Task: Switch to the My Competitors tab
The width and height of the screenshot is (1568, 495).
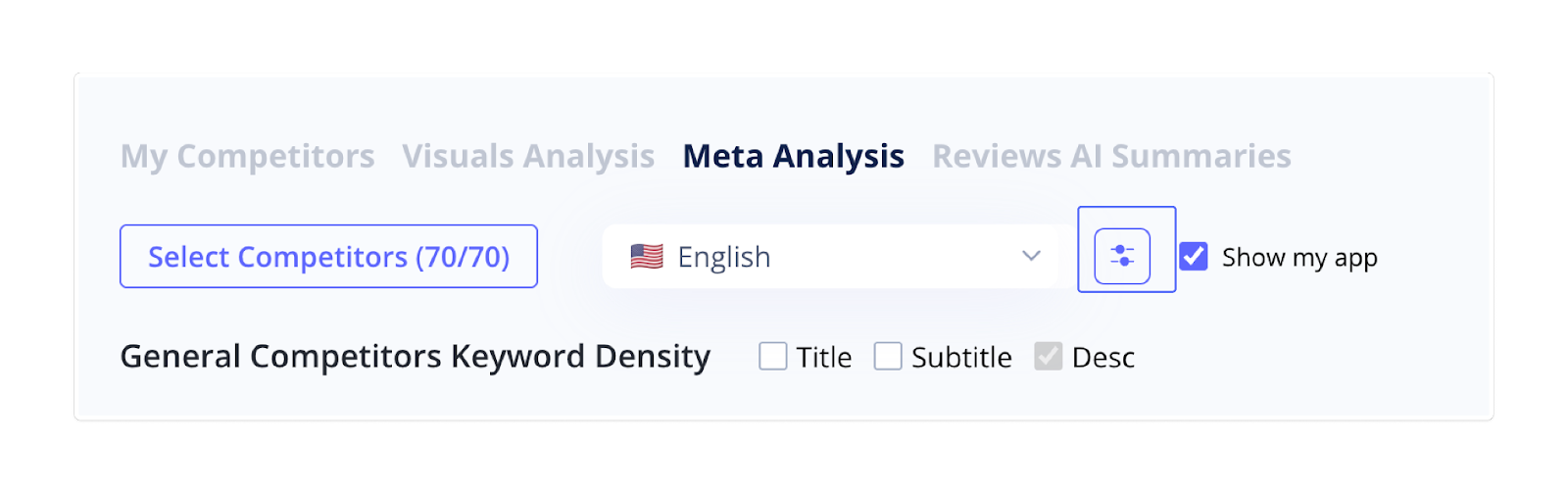Action: (247, 156)
